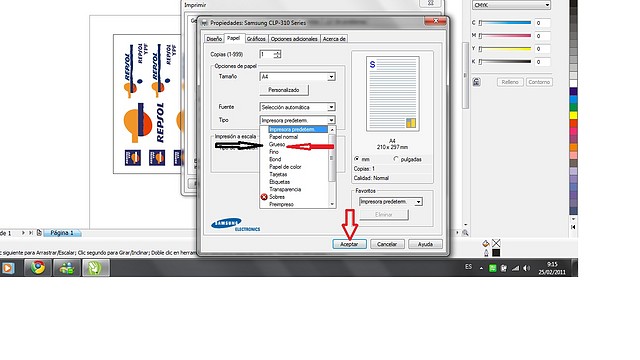Click the zoom magnifier icon near scrollbar
Screen dimensions: 640x360
point(465,233)
